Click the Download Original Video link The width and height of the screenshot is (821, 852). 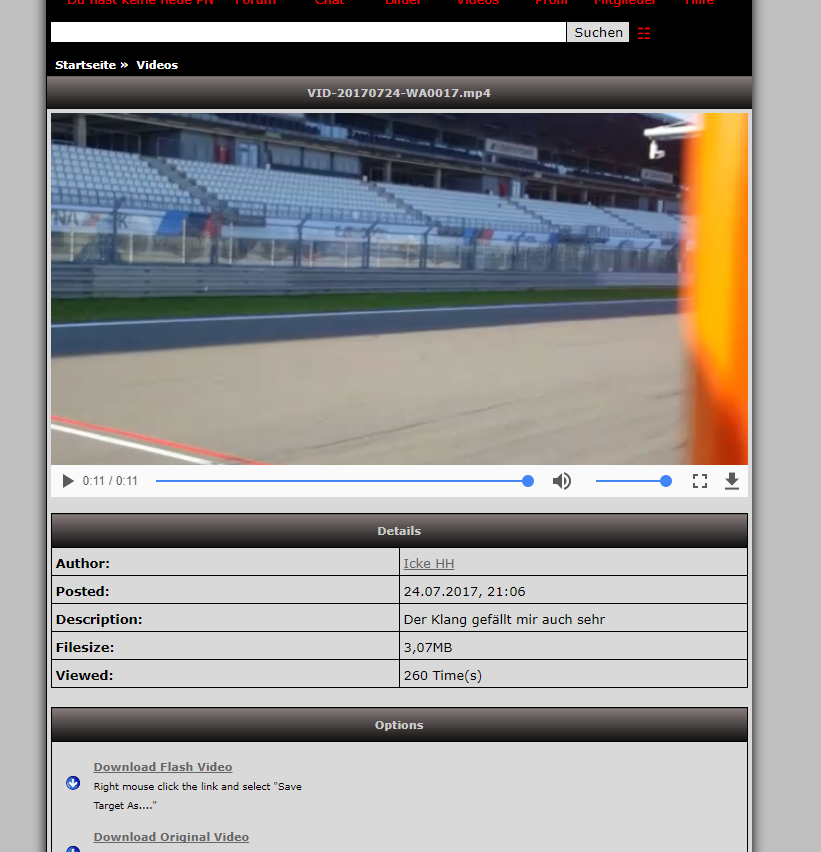pos(171,837)
